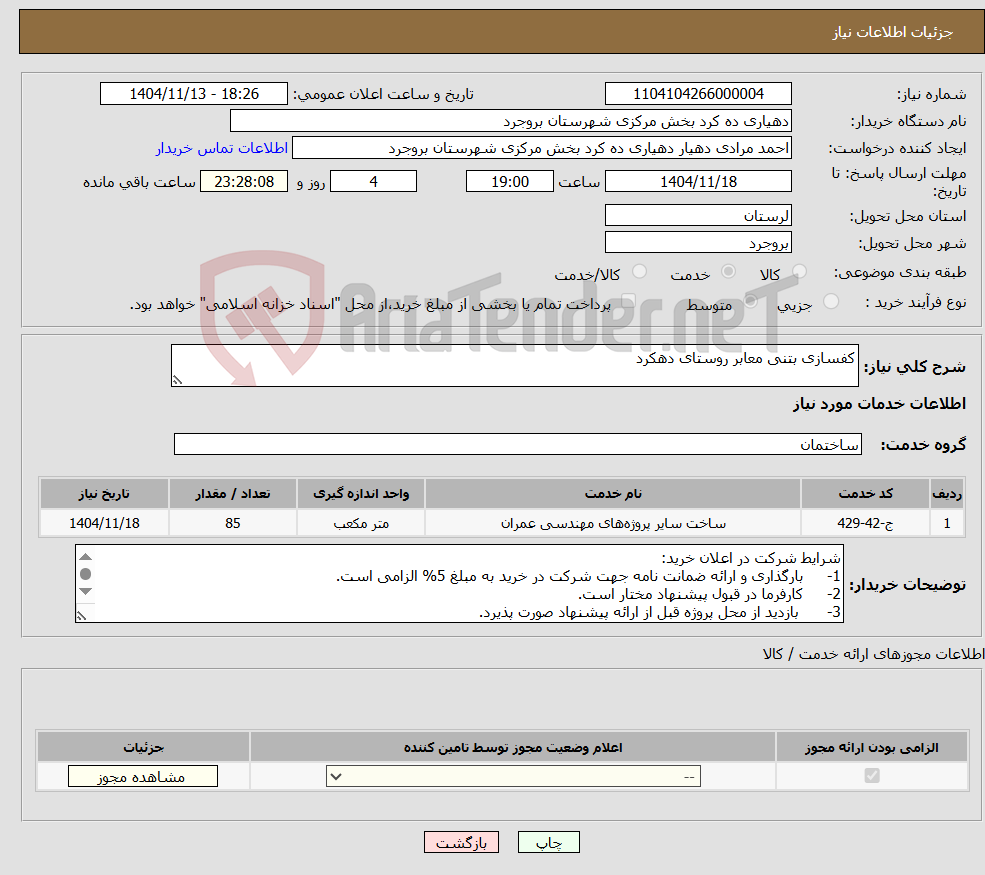Image resolution: width=985 pixels, height=875 pixels.
Task: Click the اعلام وضعیت مجوز توسط تامین کننده header
Action: click(x=513, y=747)
